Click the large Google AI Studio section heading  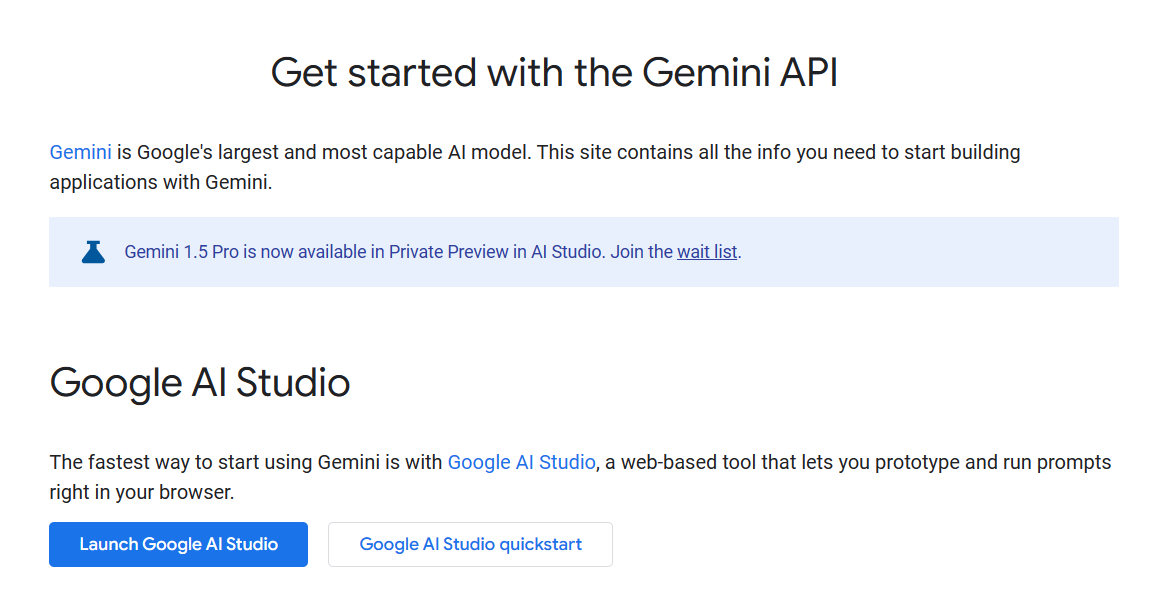[x=200, y=383]
